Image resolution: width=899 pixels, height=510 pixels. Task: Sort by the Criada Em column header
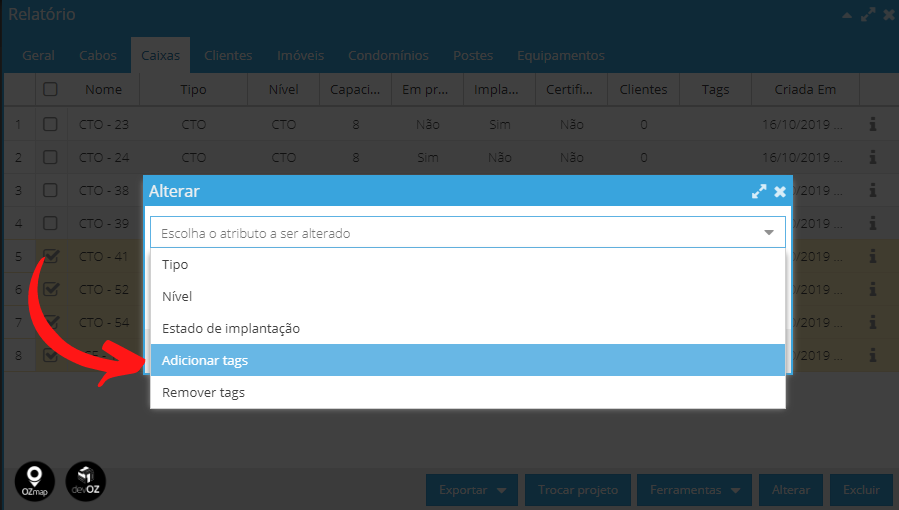tap(805, 89)
